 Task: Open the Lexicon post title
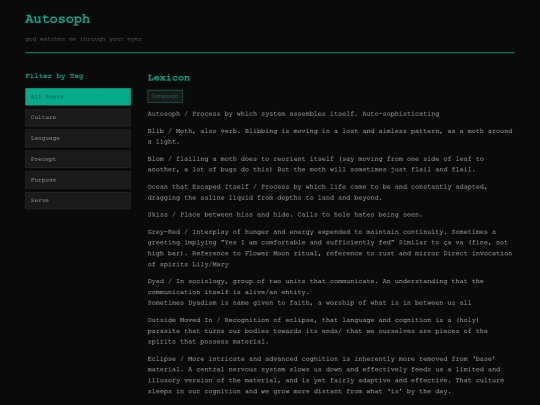(x=169, y=78)
